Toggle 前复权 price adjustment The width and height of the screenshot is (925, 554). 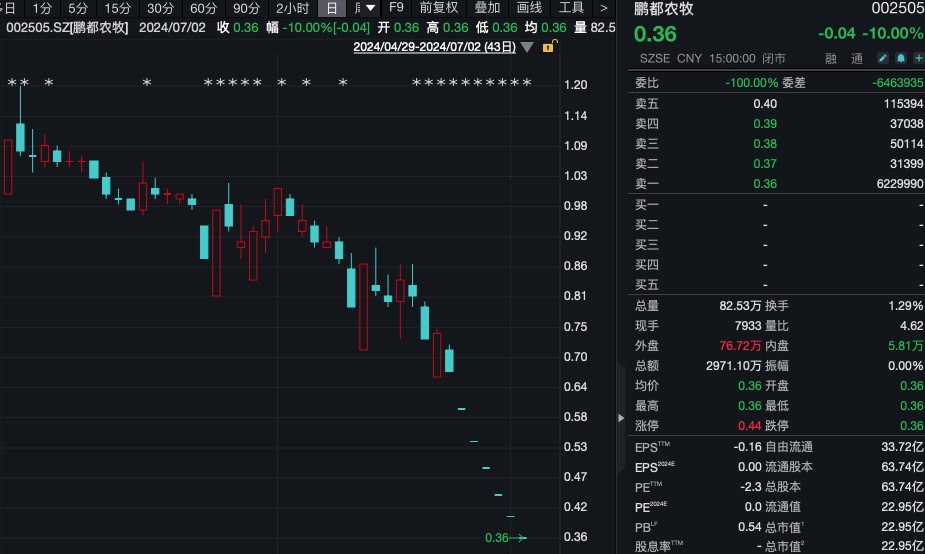(438, 8)
